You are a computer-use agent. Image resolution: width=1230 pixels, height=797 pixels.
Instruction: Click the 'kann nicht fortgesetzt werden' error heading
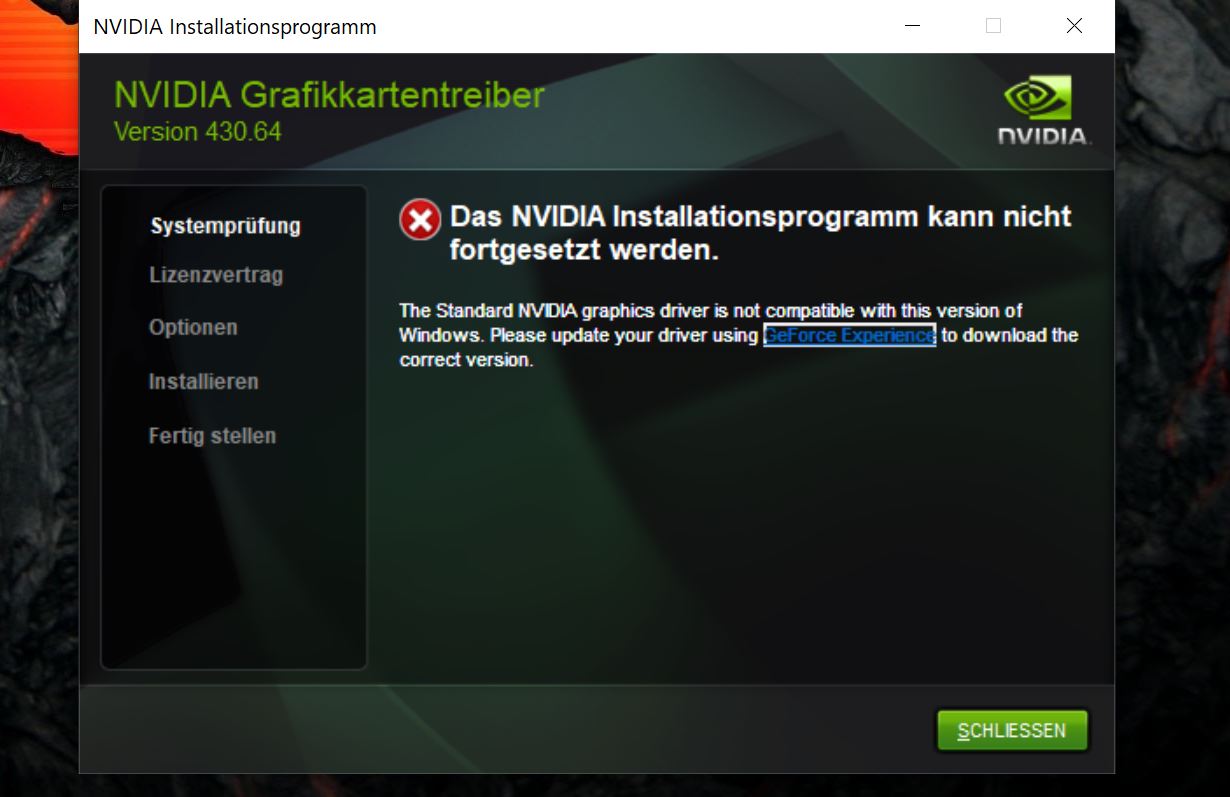(x=760, y=233)
